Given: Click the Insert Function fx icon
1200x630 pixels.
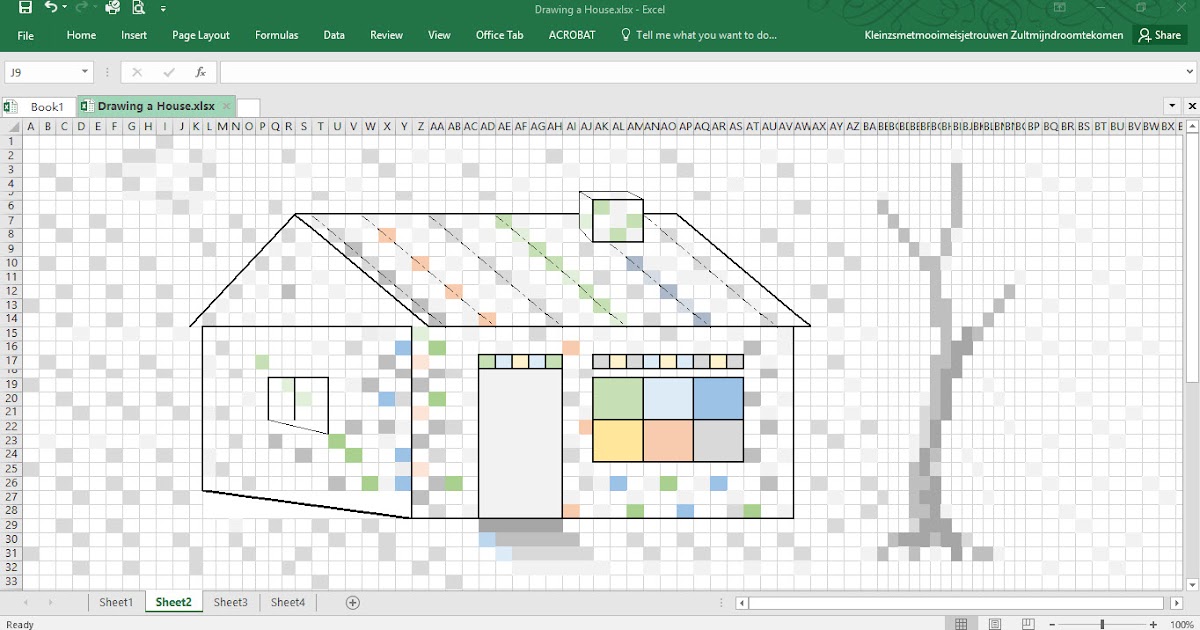Looking at the screenshot, I should click(x=200, y=71).
